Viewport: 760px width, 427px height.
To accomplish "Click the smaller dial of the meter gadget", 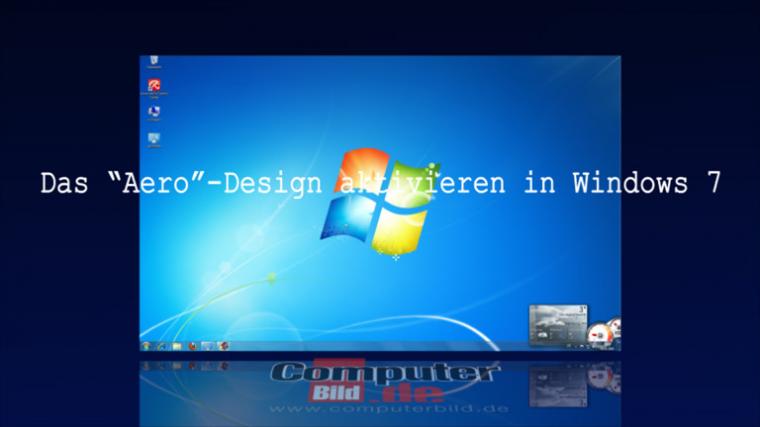I will click(615, 325).
